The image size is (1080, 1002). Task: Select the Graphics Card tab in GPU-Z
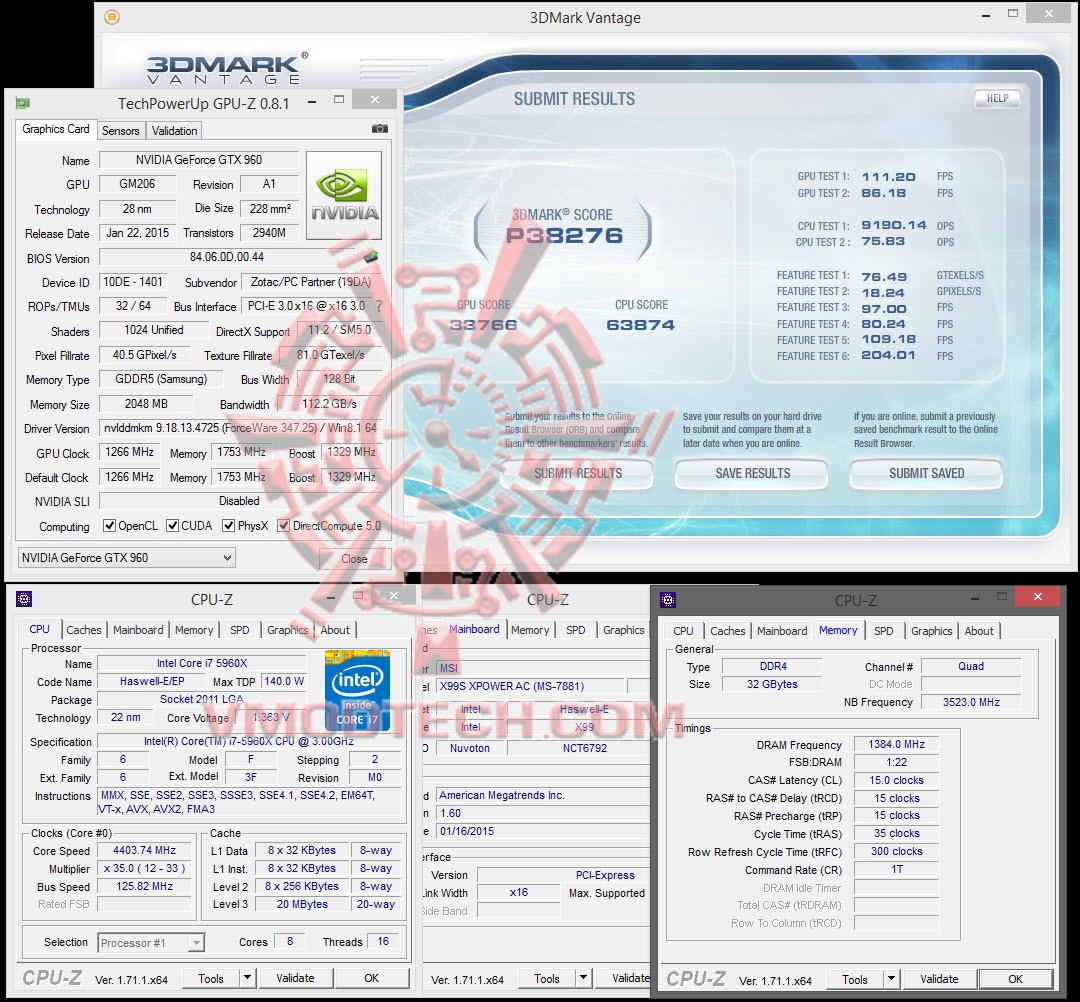coord(56,129)
